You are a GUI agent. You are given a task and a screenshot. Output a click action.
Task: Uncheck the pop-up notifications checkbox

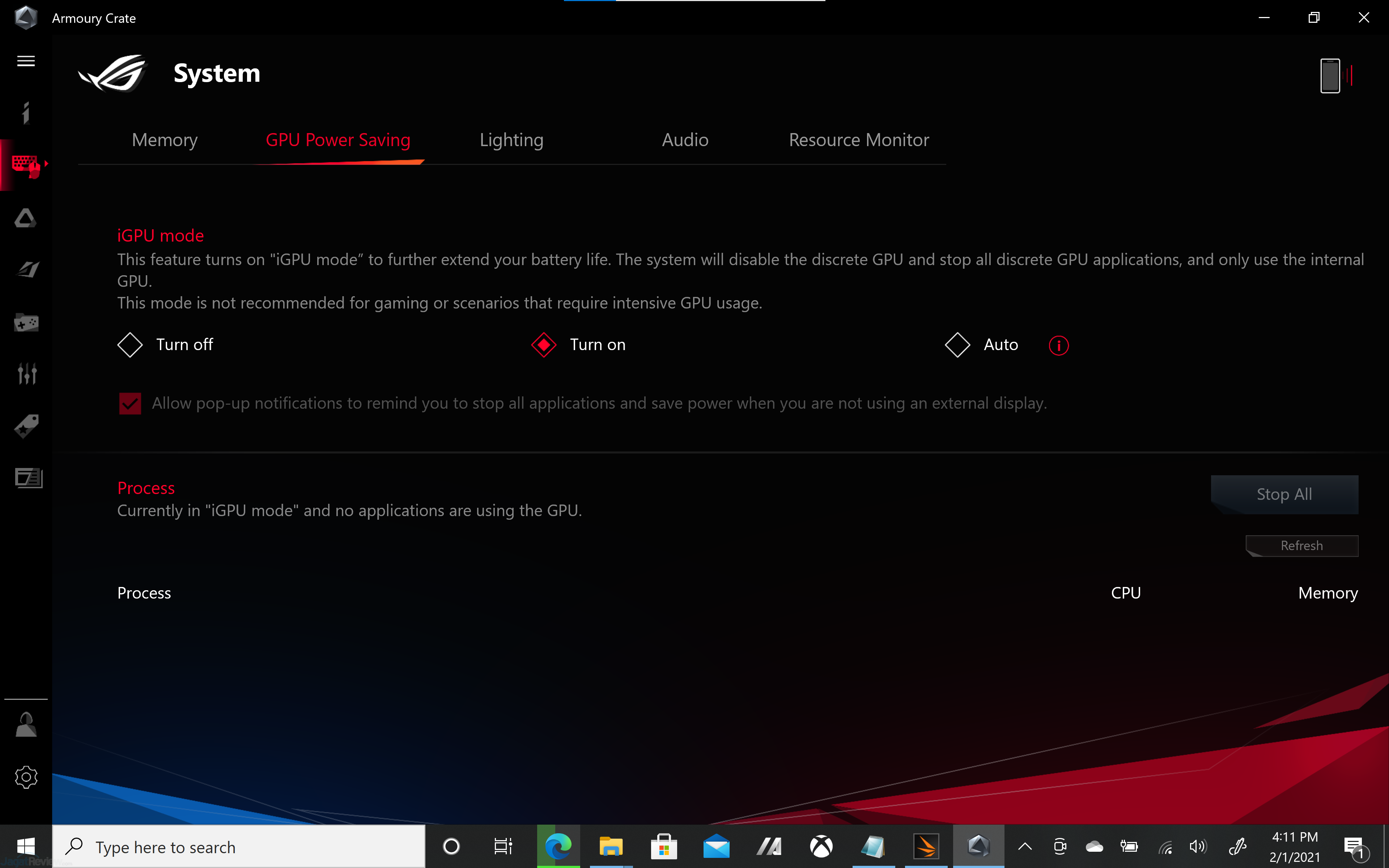[130, 404]
